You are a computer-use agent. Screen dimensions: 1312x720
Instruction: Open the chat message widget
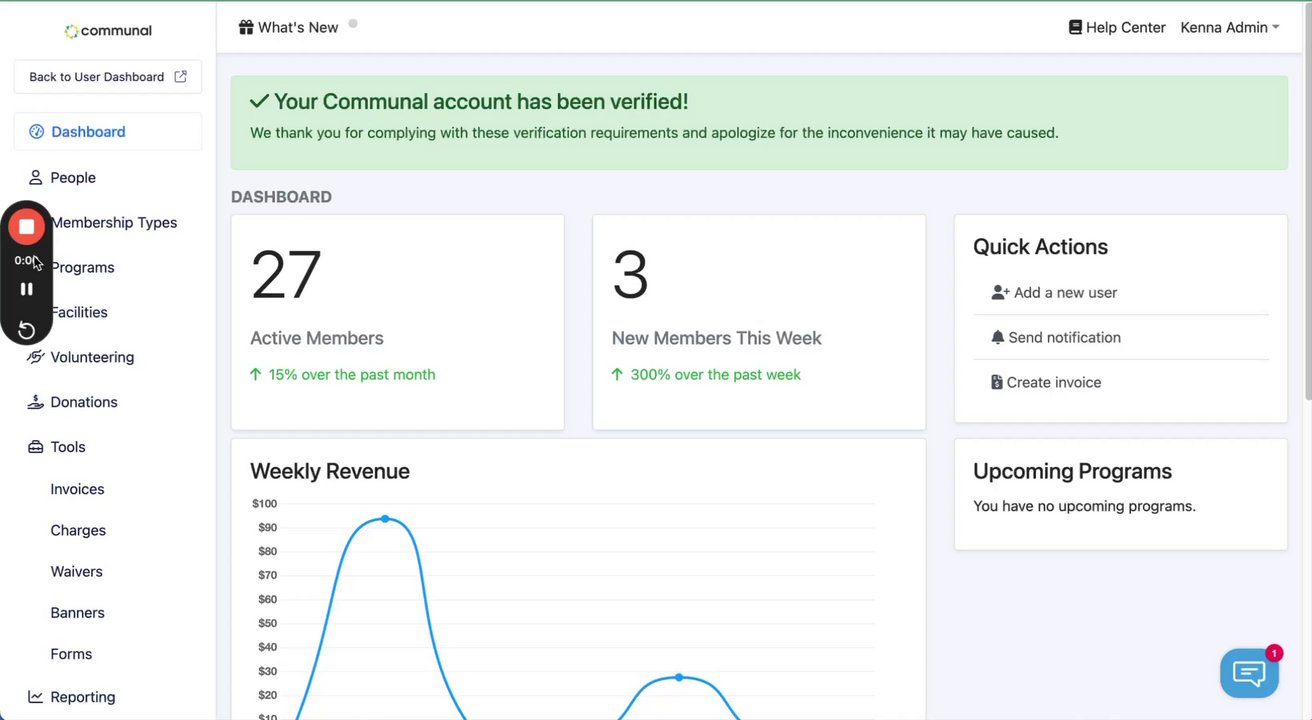tap(1249, 673)
